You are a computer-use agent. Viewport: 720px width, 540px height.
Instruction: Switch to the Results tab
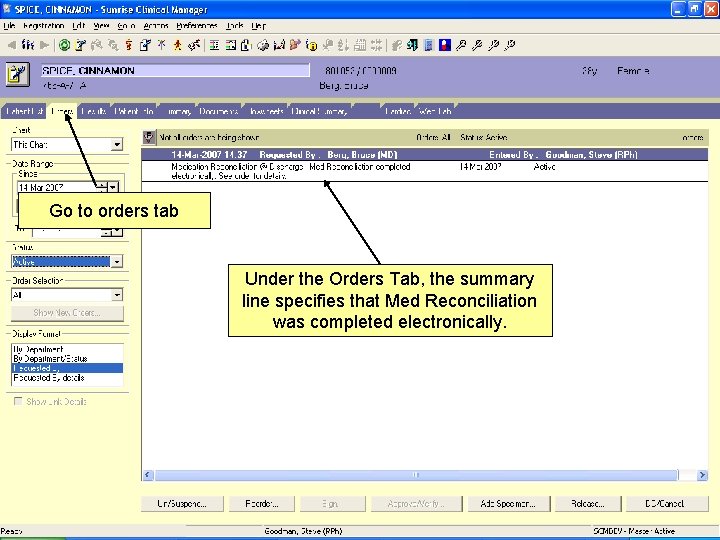point(94,111)
